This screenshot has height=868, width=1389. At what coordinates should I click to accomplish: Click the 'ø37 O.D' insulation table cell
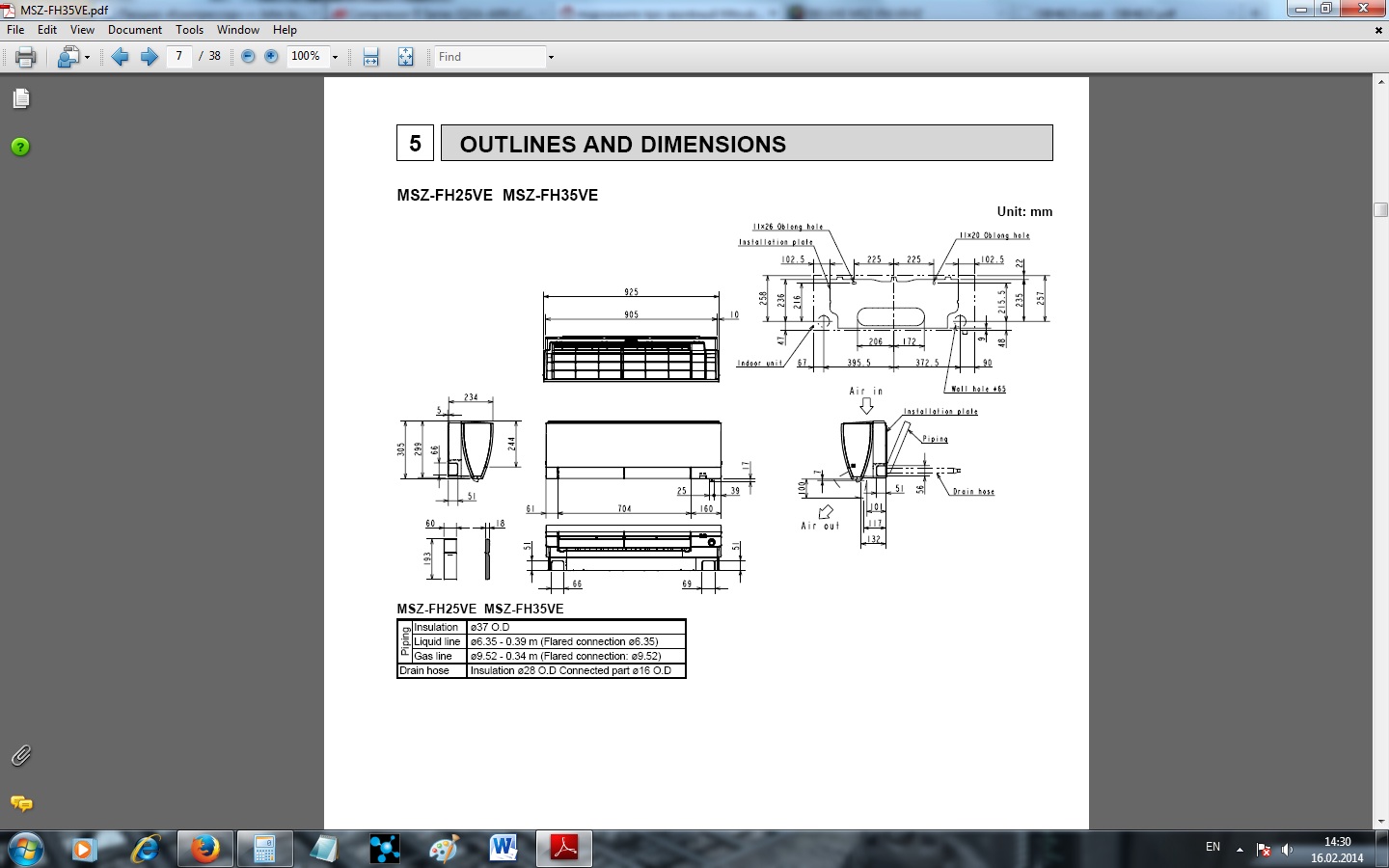(576, 627)
